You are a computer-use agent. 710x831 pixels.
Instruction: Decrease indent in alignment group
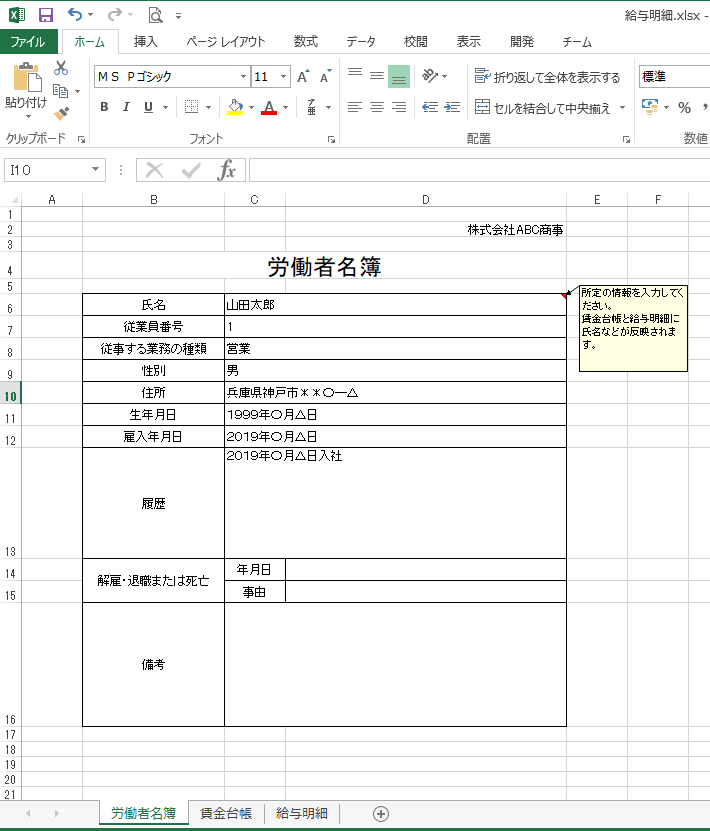tap(430, 108)
